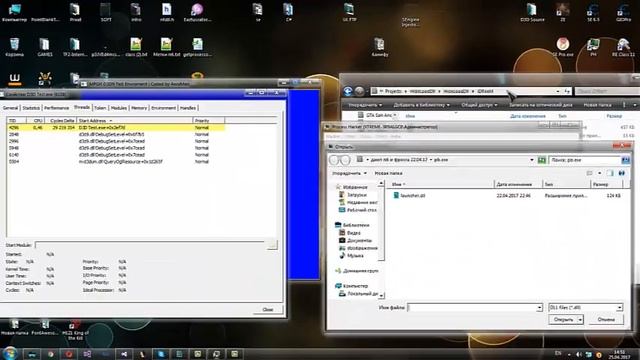Click refresh icon beside dialog address bar
This screenshot has height=360, width=640.
tap(542, 160)
